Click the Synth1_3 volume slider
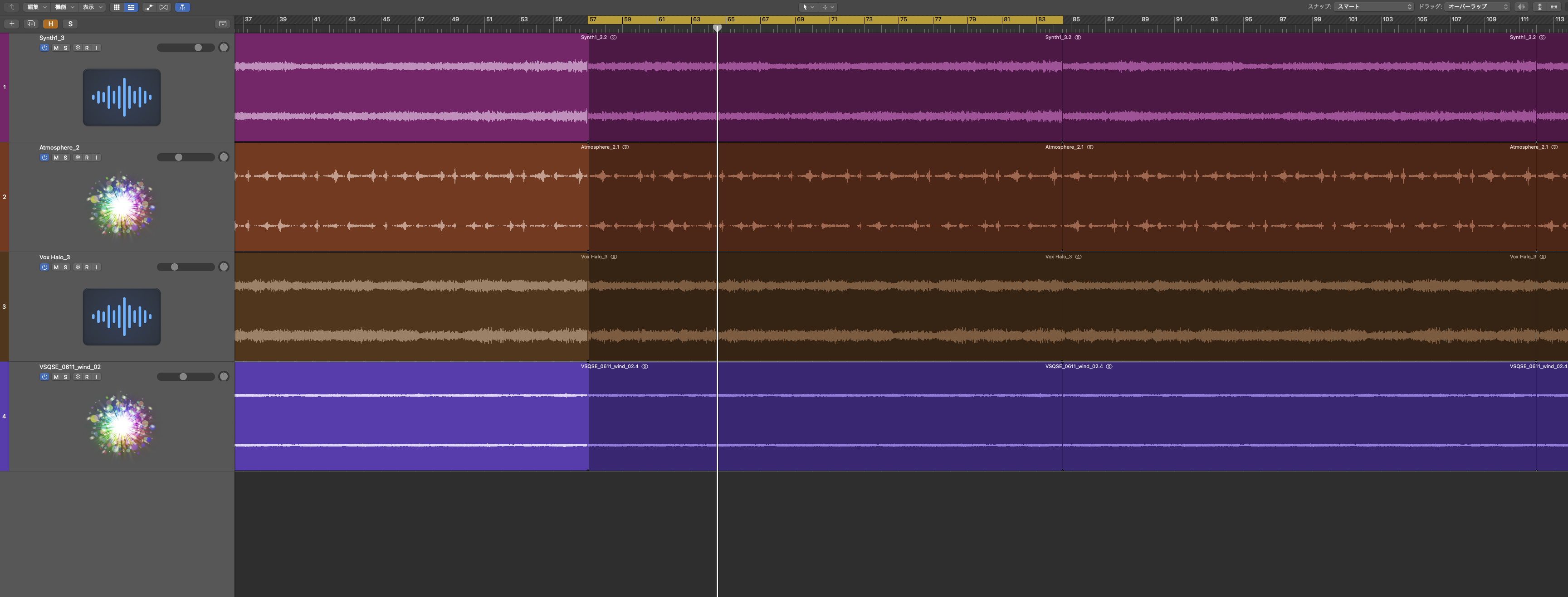1568x597 pixels. coord(186,48)
